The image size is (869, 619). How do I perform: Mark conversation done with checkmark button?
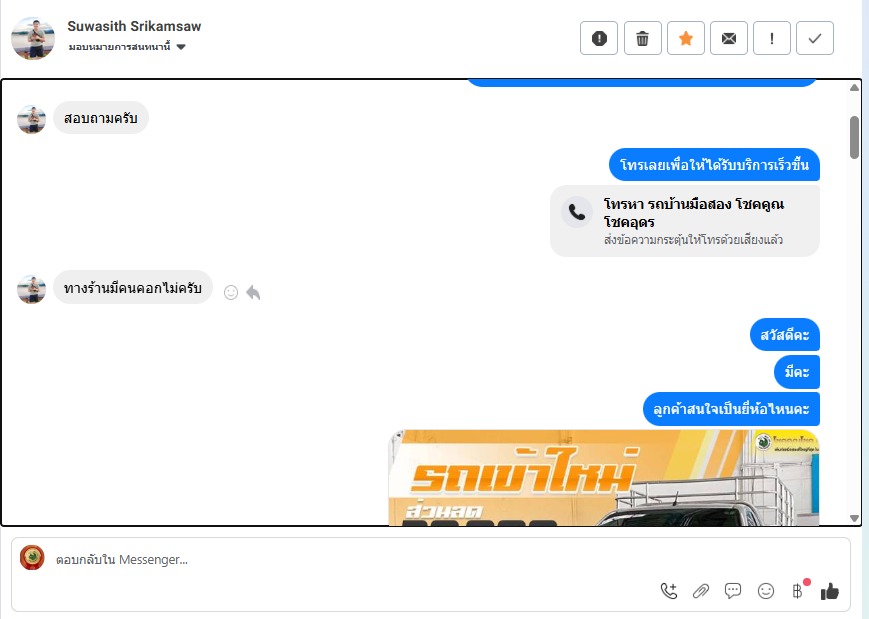pos(815,38)
